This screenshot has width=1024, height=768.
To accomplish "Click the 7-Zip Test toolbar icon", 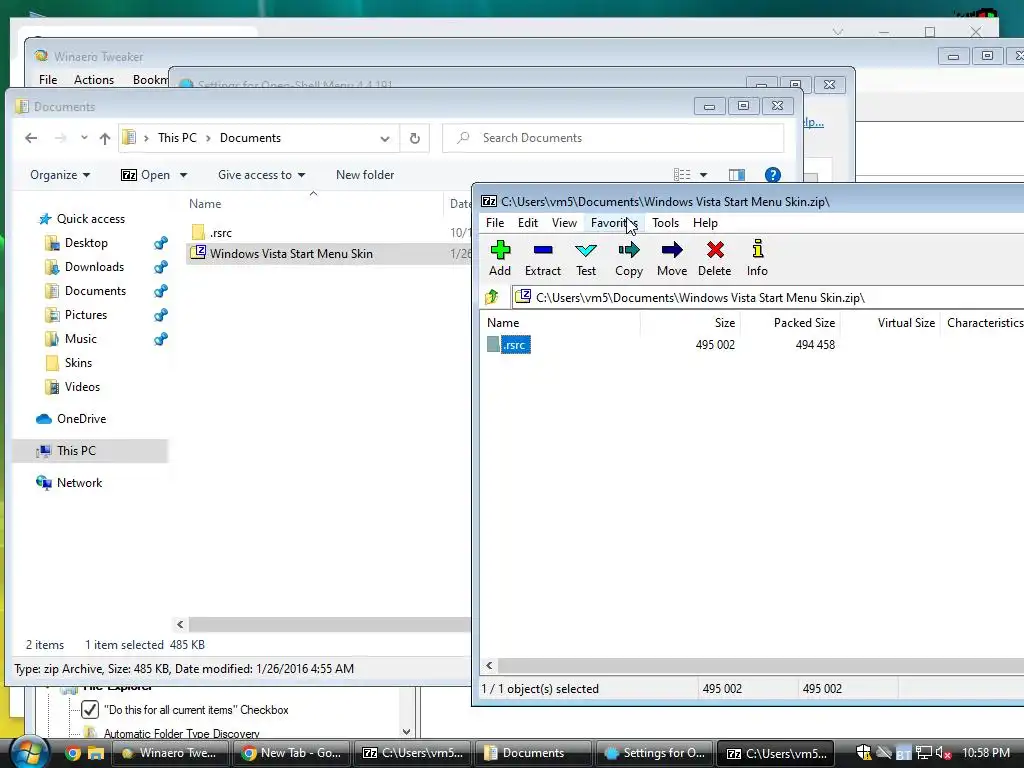I will pyautogui.click(x=586, y=258).
